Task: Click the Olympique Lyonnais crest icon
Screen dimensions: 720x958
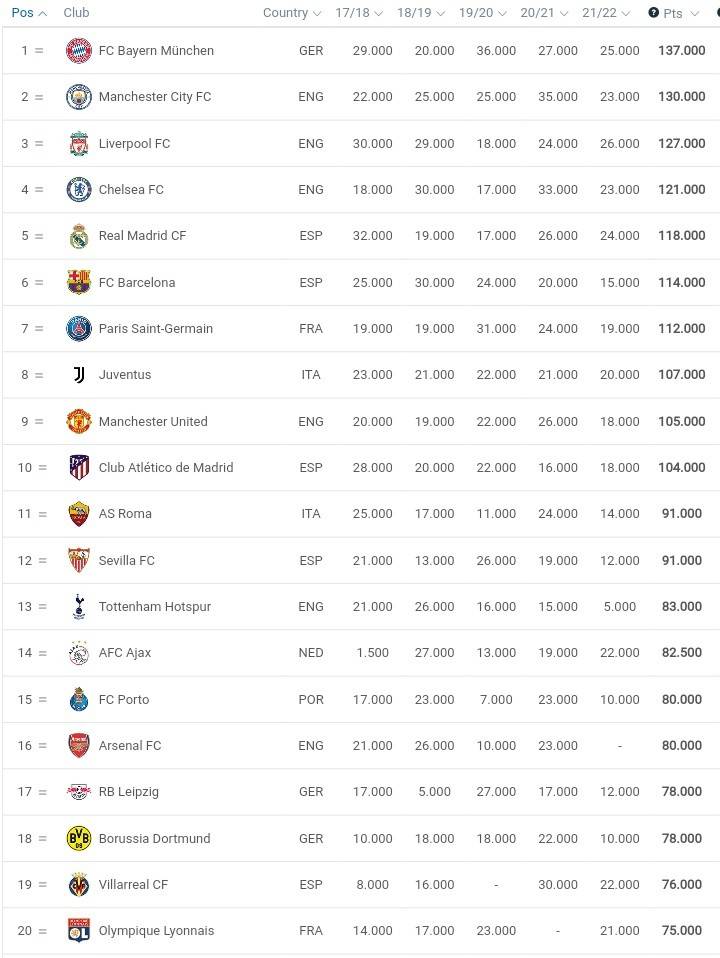Action: pyautogui.click(x=79, y=931)
